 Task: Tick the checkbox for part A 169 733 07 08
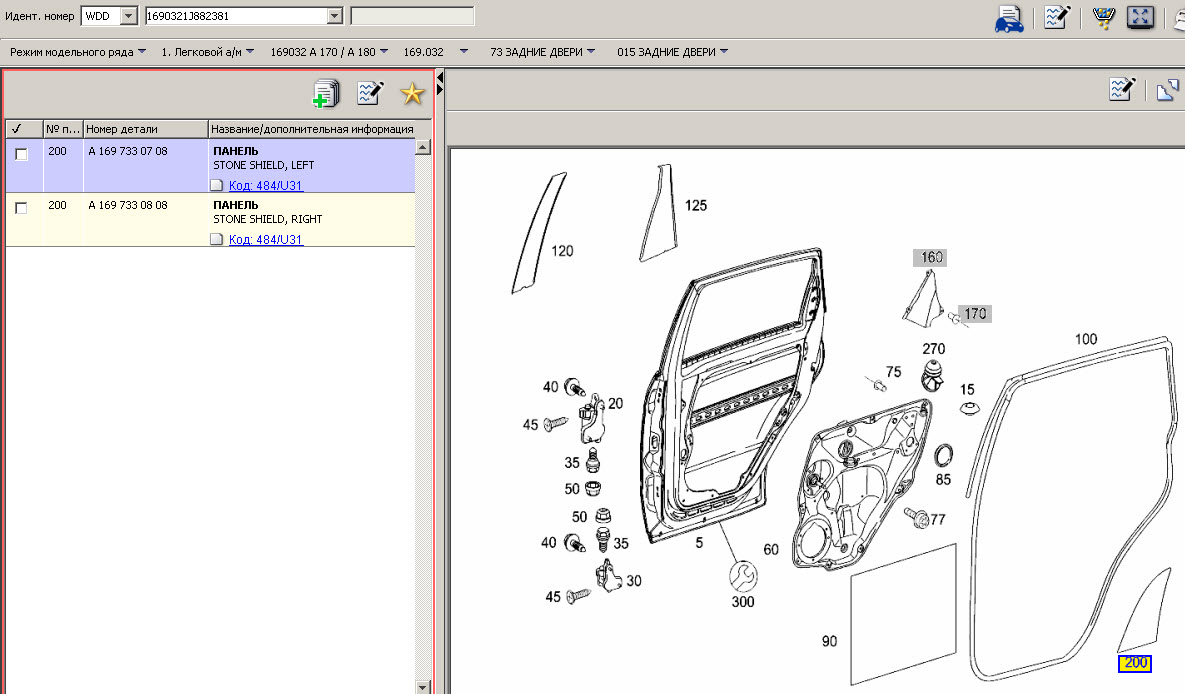[21, 154]
